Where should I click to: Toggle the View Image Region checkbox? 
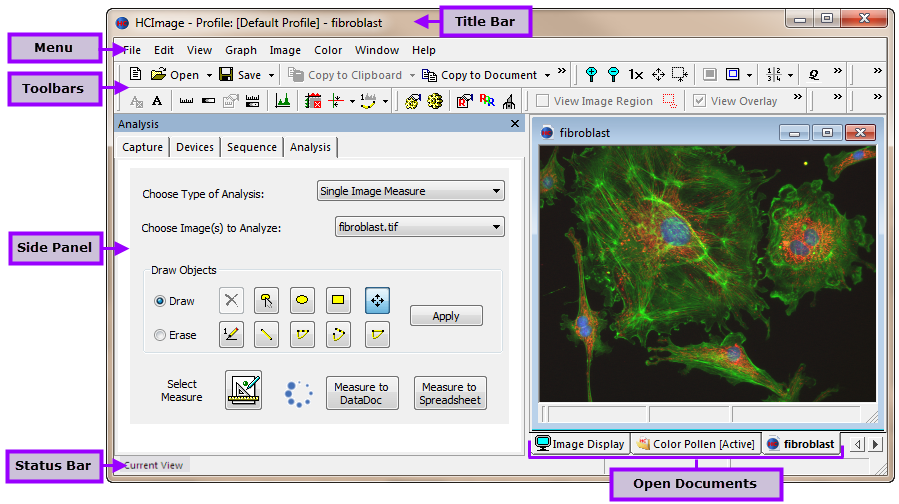point(542,101)
